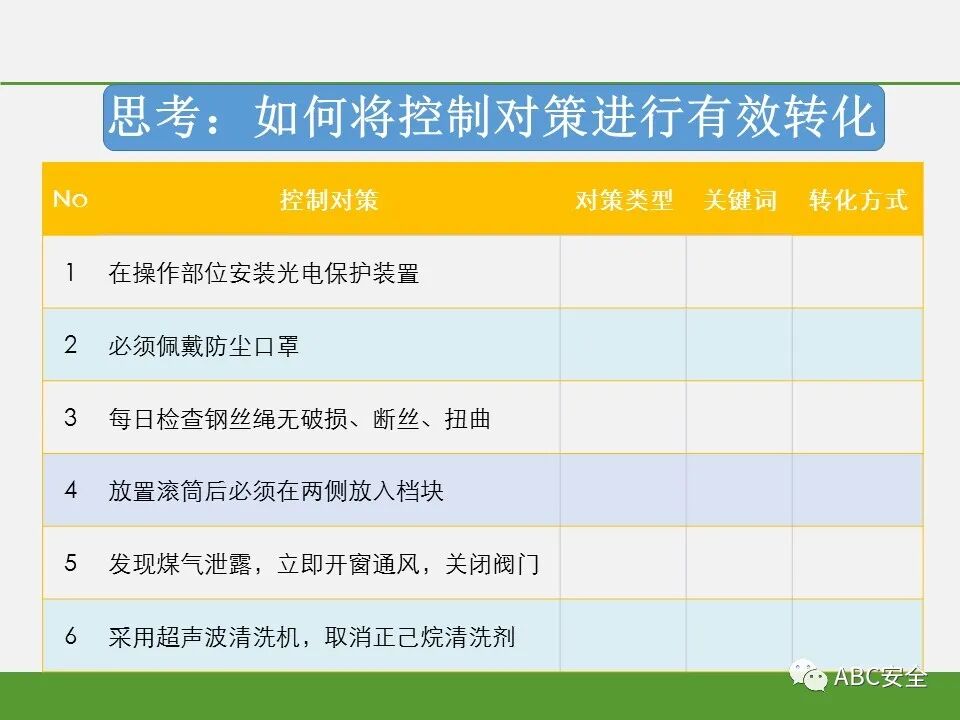Click empty 关键词 cell in row 2
Image resolution: width=960 pixels, height=720 pixels.
pos(740,345)
